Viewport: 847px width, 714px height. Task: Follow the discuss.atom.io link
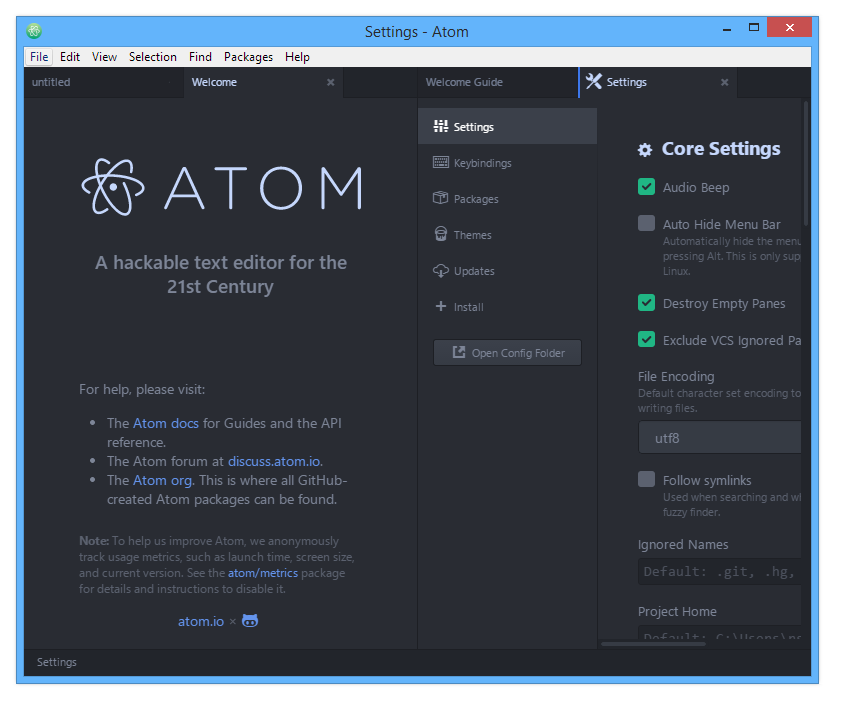click(x=273, y=461)
